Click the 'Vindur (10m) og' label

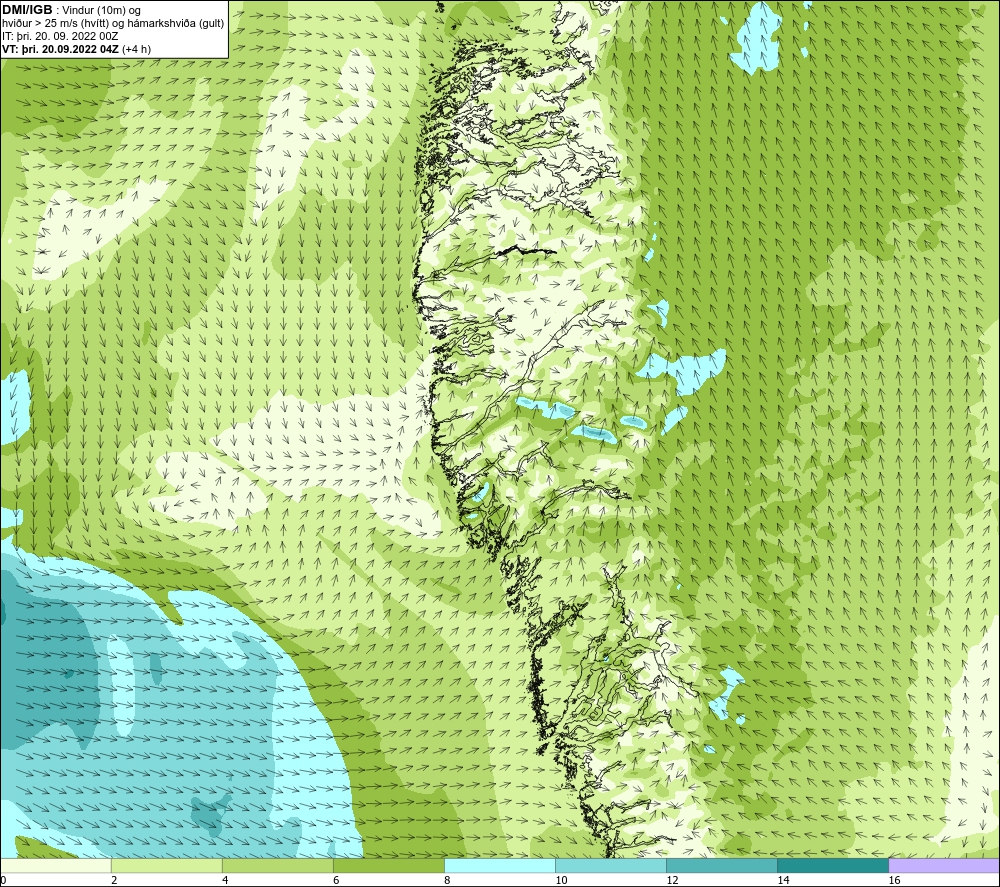pos(102,11)
